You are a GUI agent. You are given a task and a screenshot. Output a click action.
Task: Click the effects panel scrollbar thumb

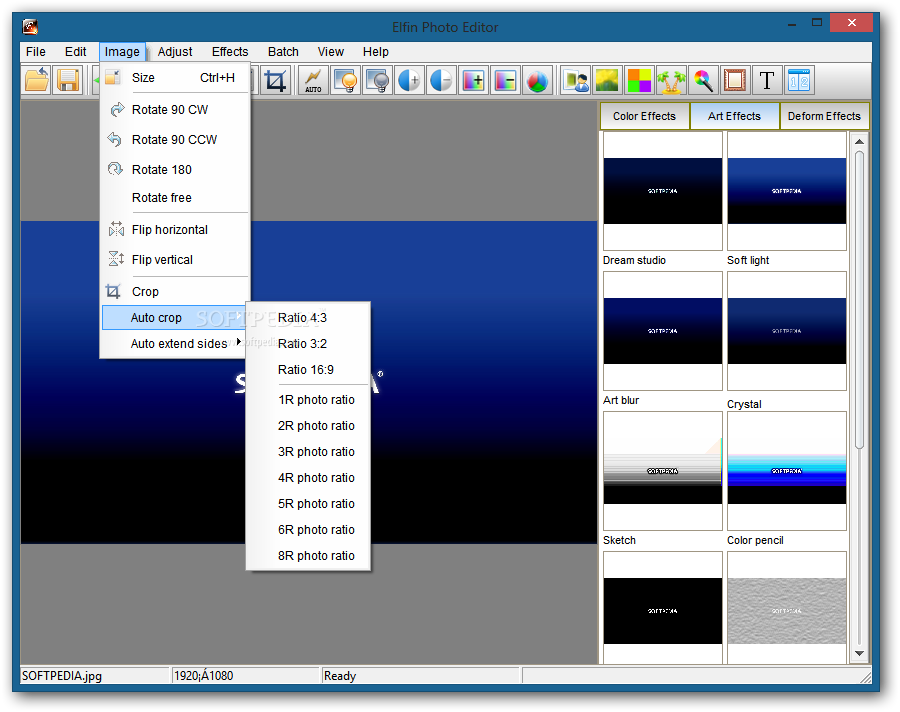pyautogui.click(x=859, y=300)
